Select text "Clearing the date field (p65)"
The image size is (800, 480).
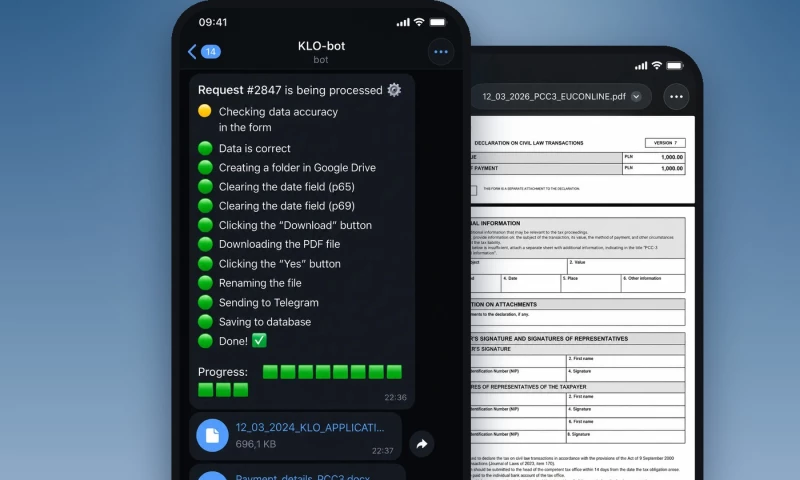pos(287,187)
